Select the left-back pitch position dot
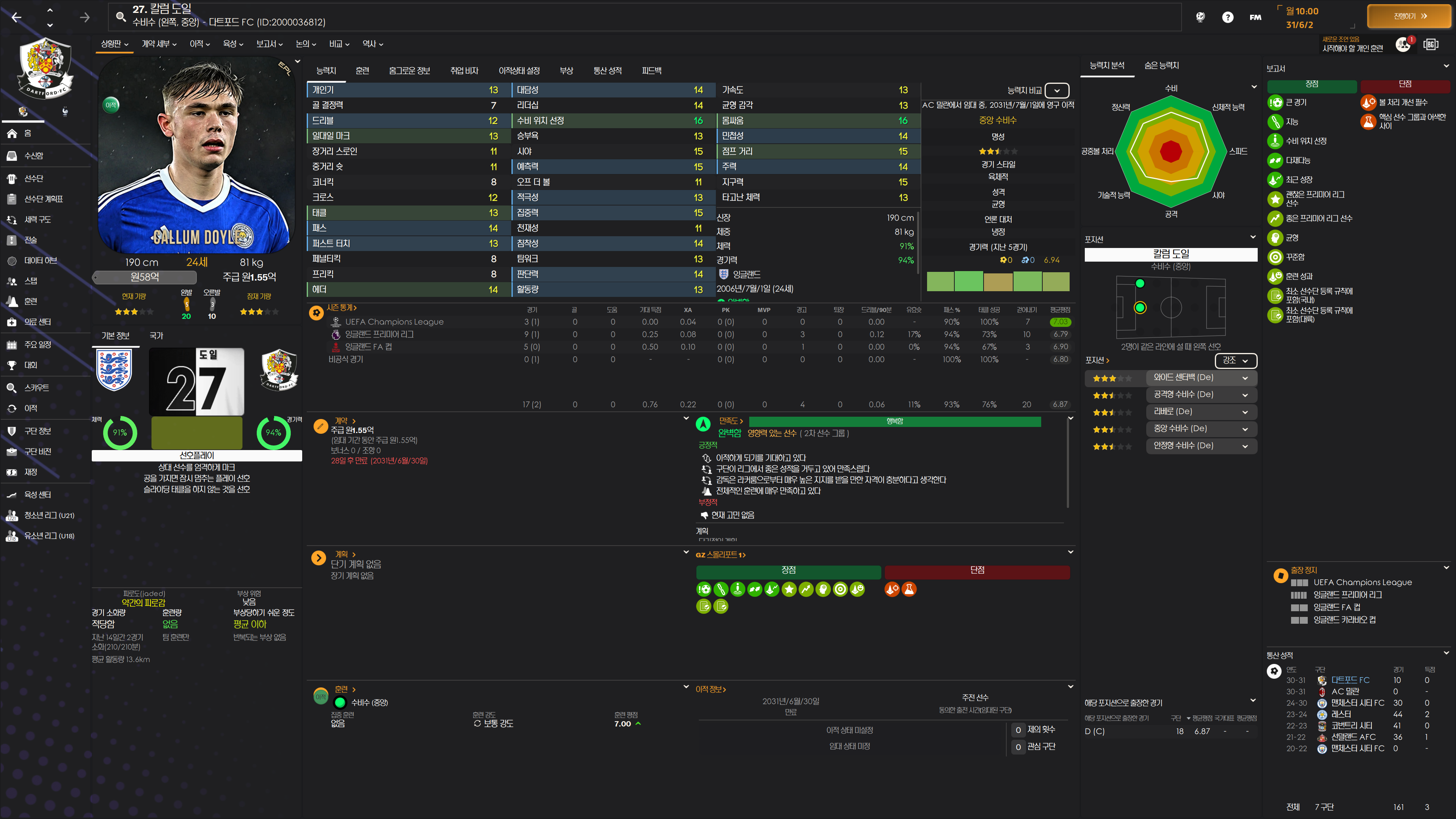Viewport: 1456px width, 819px height. [x=1140, y=284]
